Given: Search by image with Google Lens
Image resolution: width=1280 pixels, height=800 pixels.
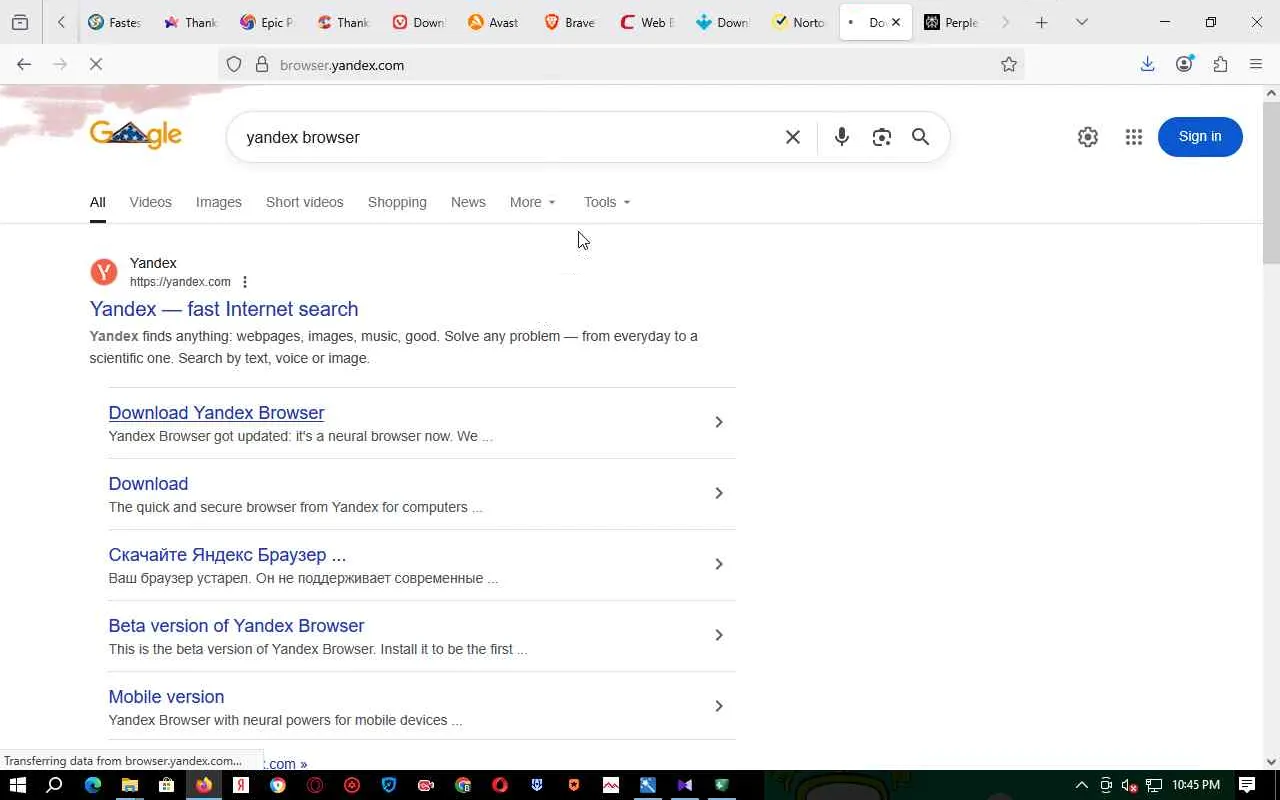Looking at the screenshot, I should click(x=881, y=137).
